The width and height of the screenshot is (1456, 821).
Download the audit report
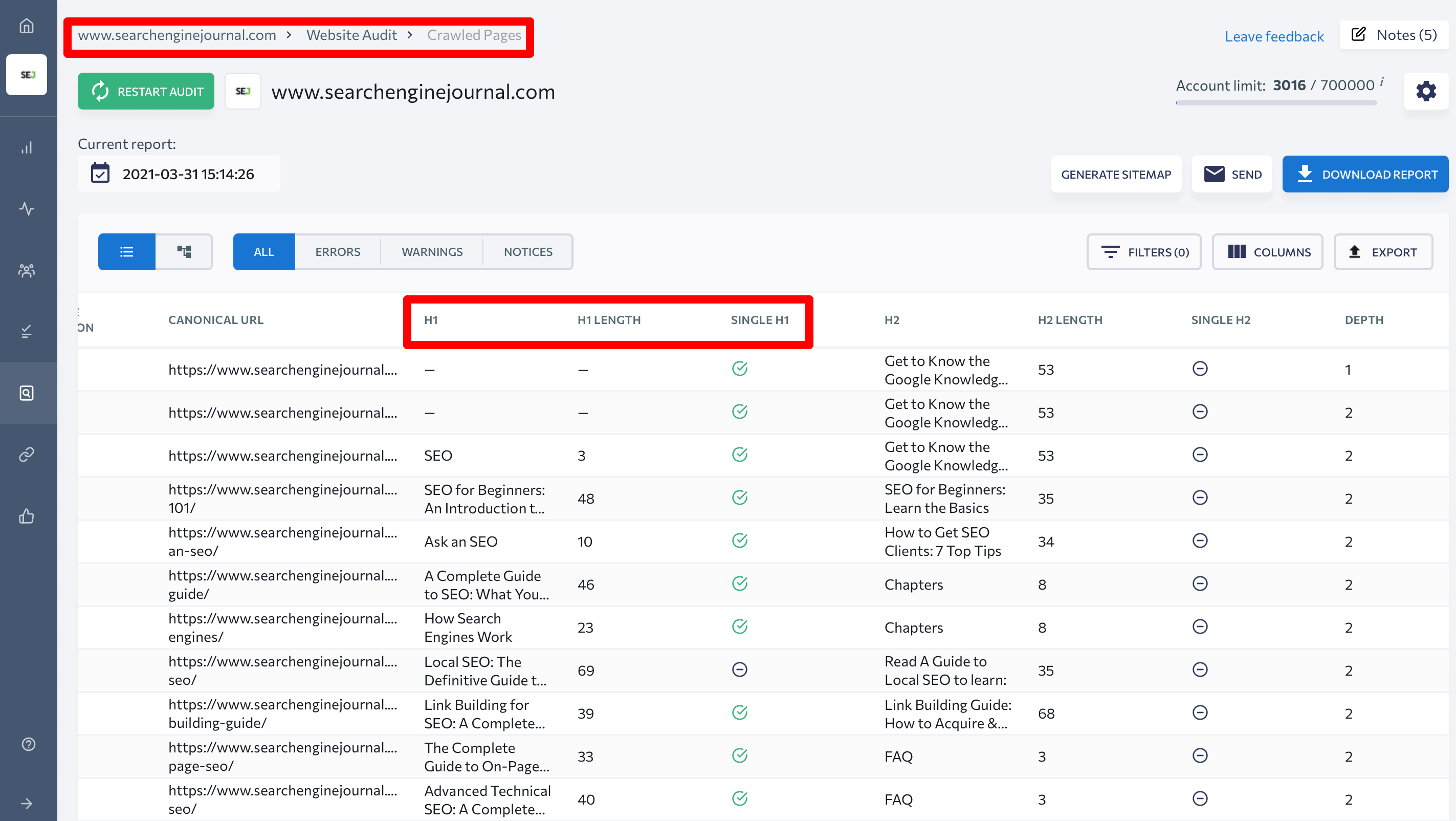(x=1365, y=174)
